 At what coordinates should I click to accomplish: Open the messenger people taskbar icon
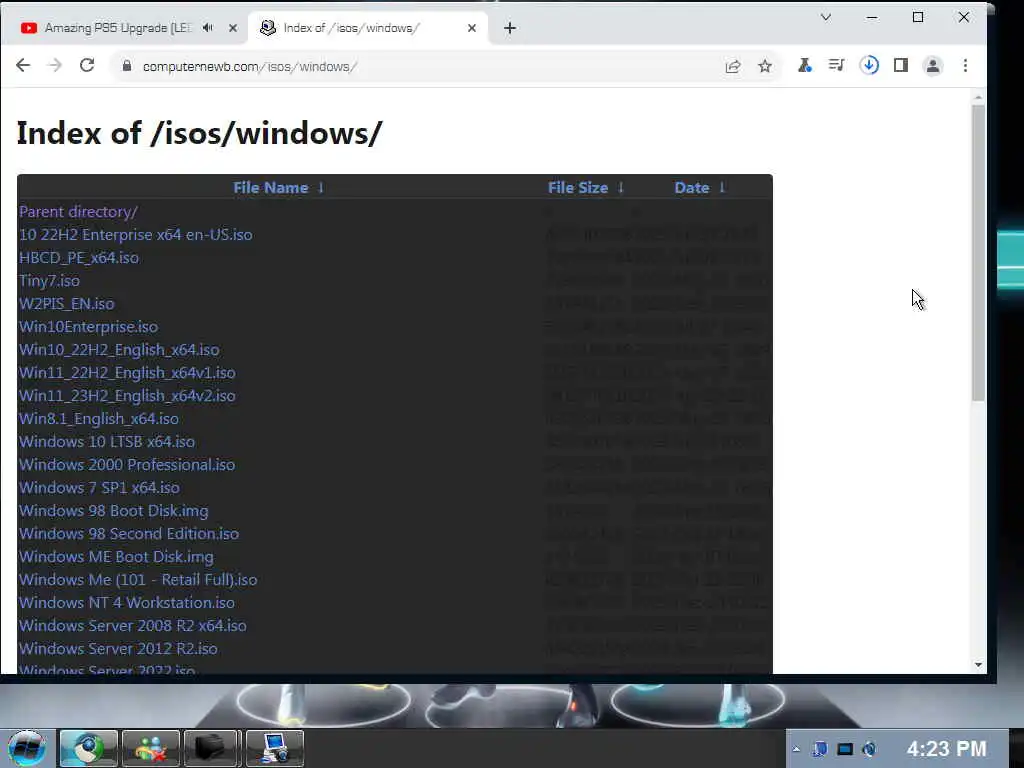[151, 748]
